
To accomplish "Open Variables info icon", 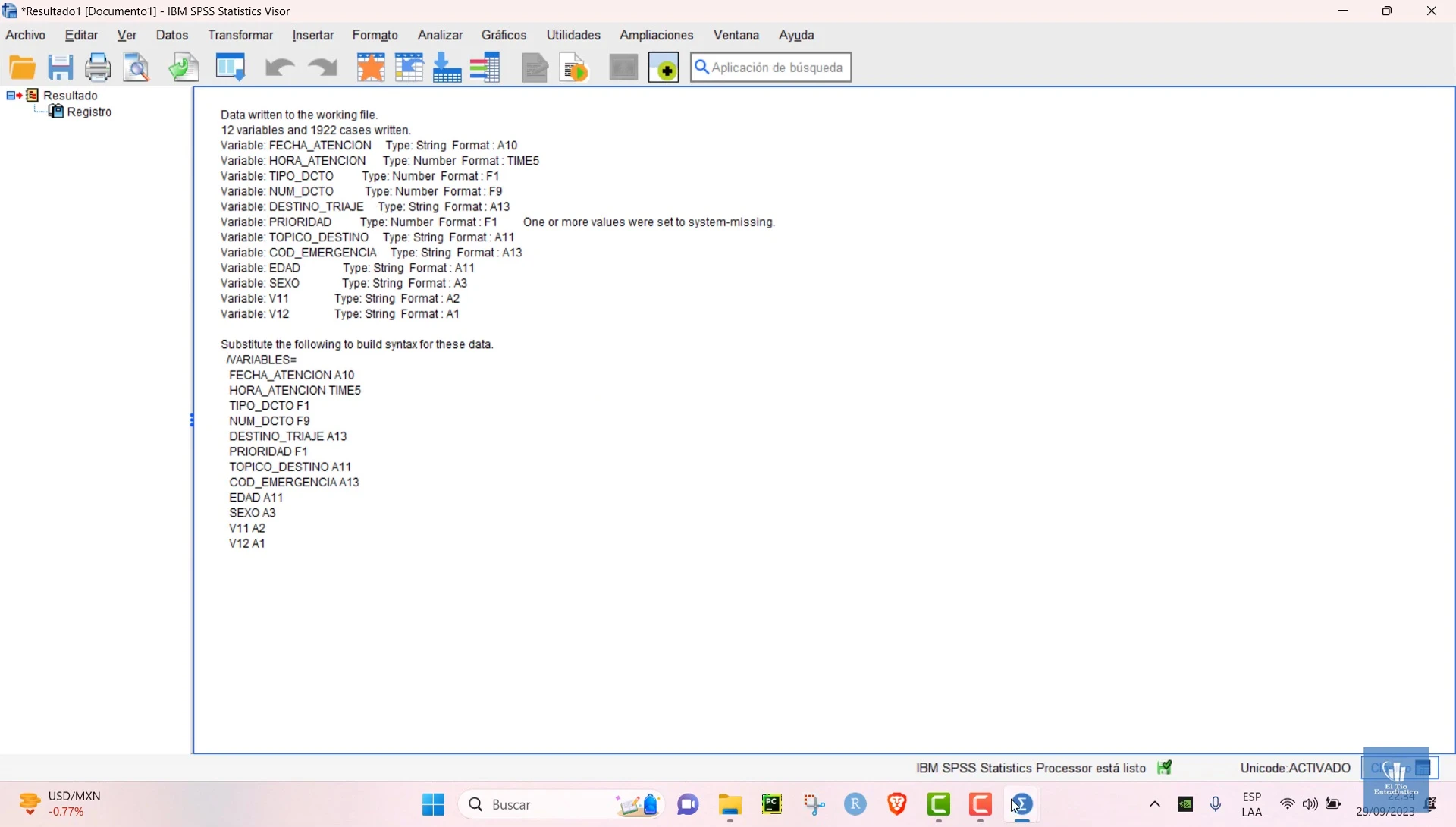I will click(485, 68).
